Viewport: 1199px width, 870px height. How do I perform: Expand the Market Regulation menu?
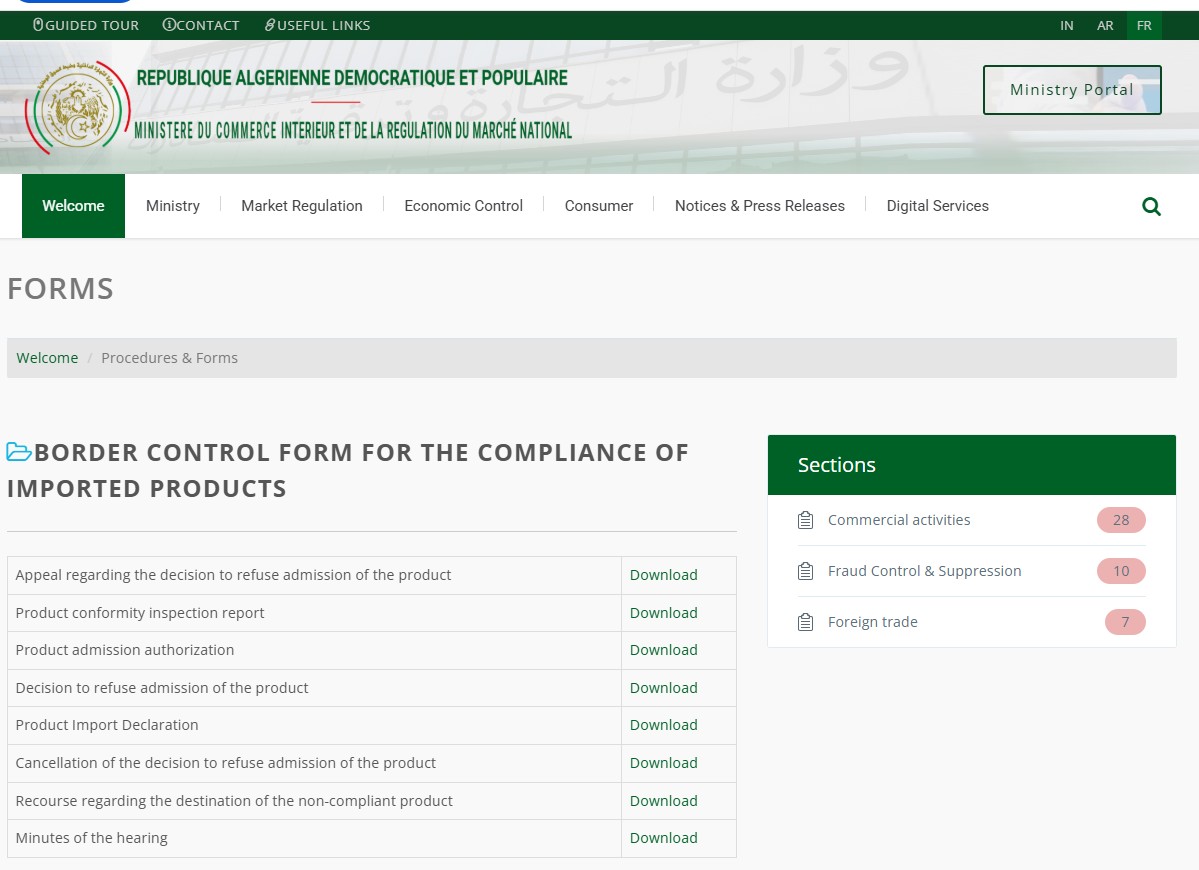[x=302, y=206]
